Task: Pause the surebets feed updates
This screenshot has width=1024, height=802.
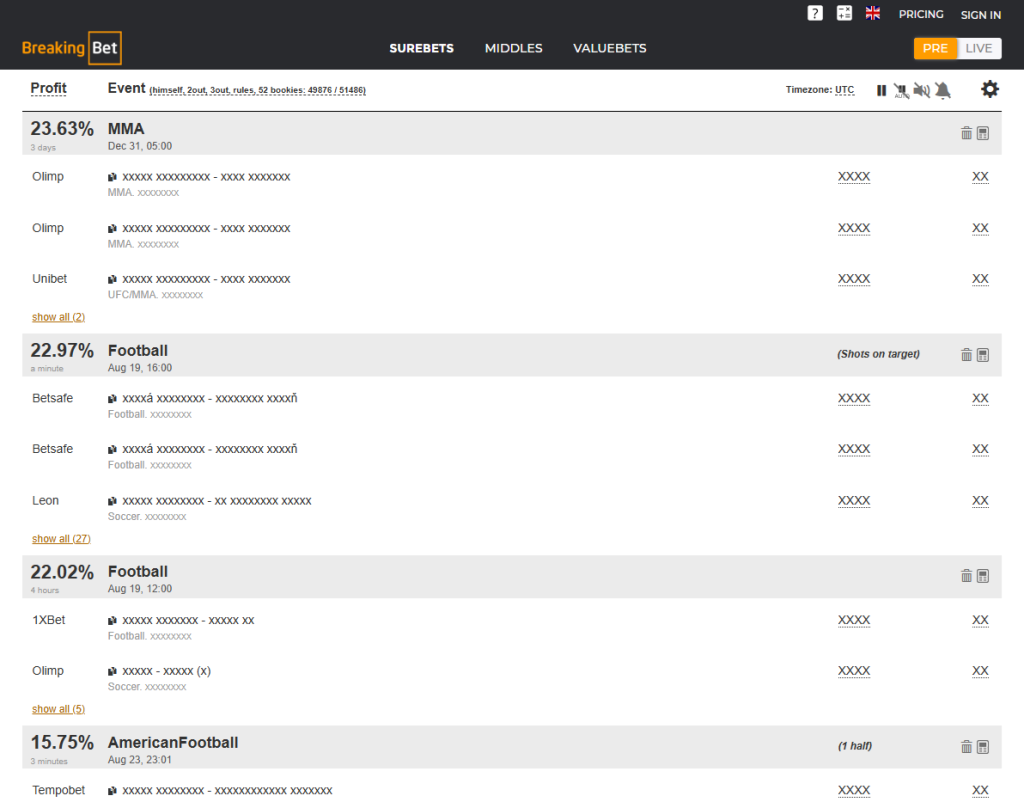Action: [x=881, y=90]
